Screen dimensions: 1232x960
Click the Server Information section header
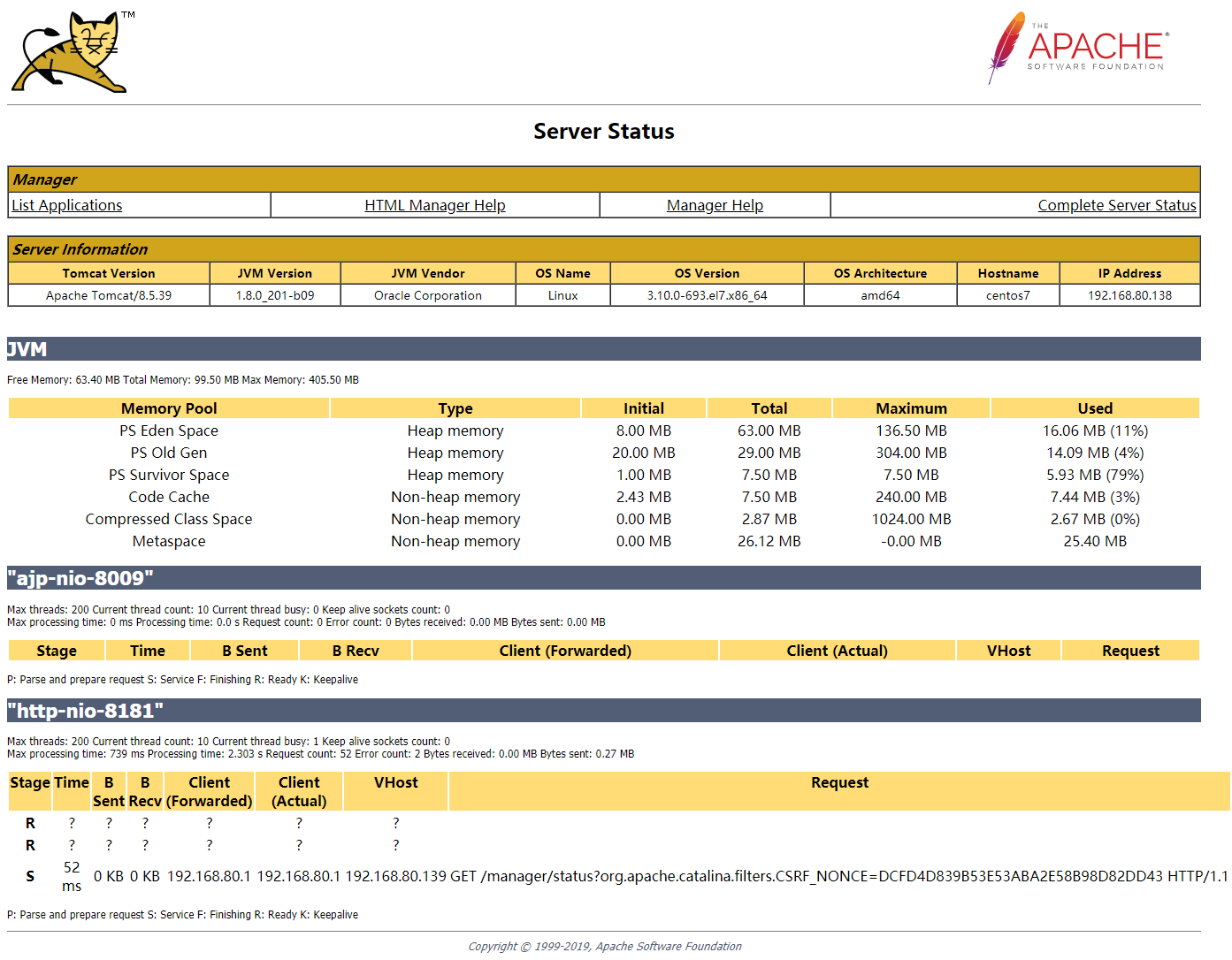(x=604, y=249)
